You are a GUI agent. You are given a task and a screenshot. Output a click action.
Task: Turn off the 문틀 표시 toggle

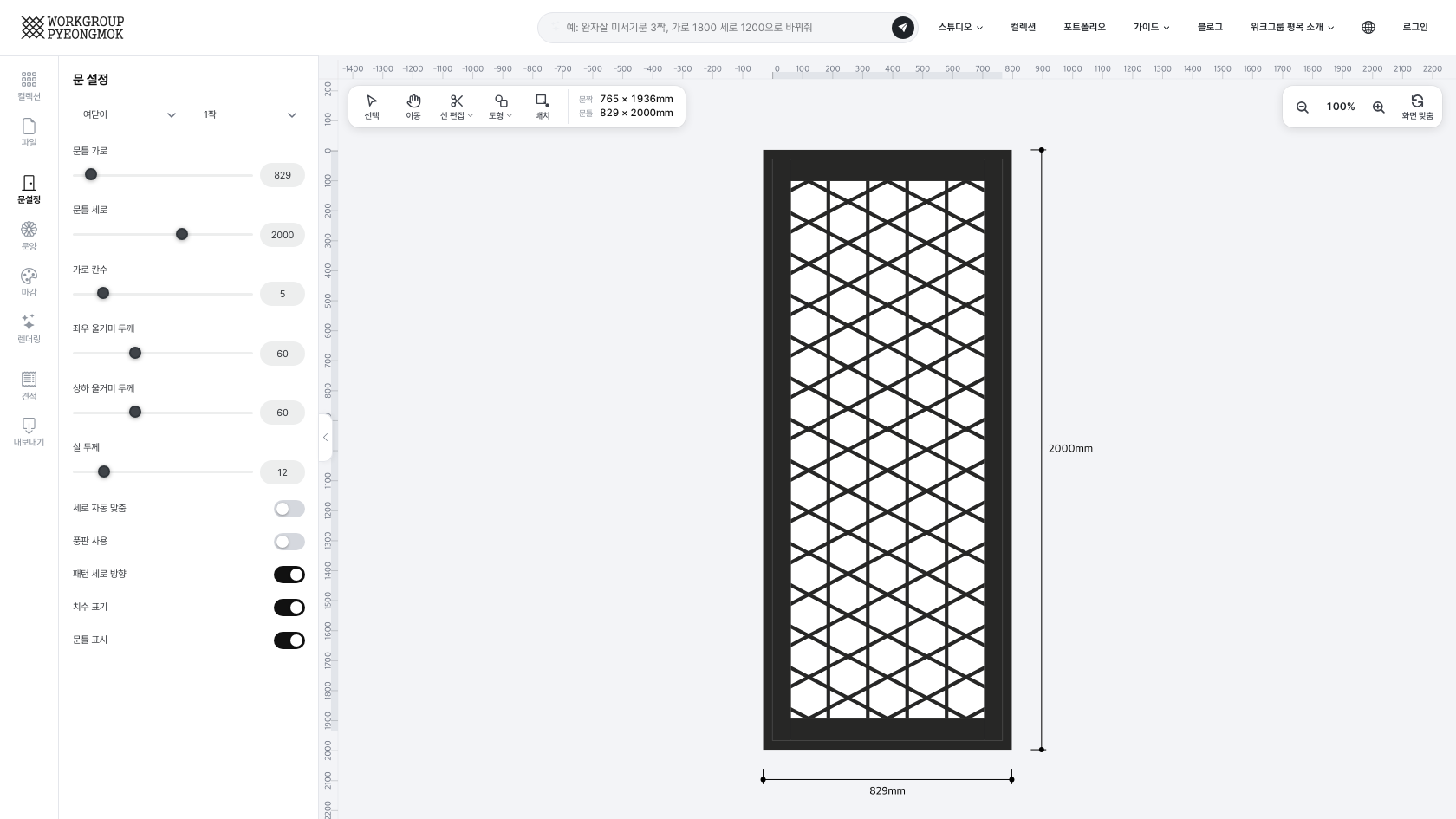click(289, 640)
